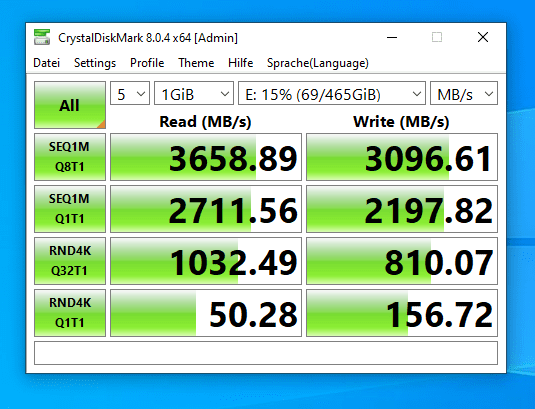Image resolution: width=535 pixels, height=409 pixels.
Task: Minimize the CrystalDiskMark window
Action: click(x=392, y=37)
